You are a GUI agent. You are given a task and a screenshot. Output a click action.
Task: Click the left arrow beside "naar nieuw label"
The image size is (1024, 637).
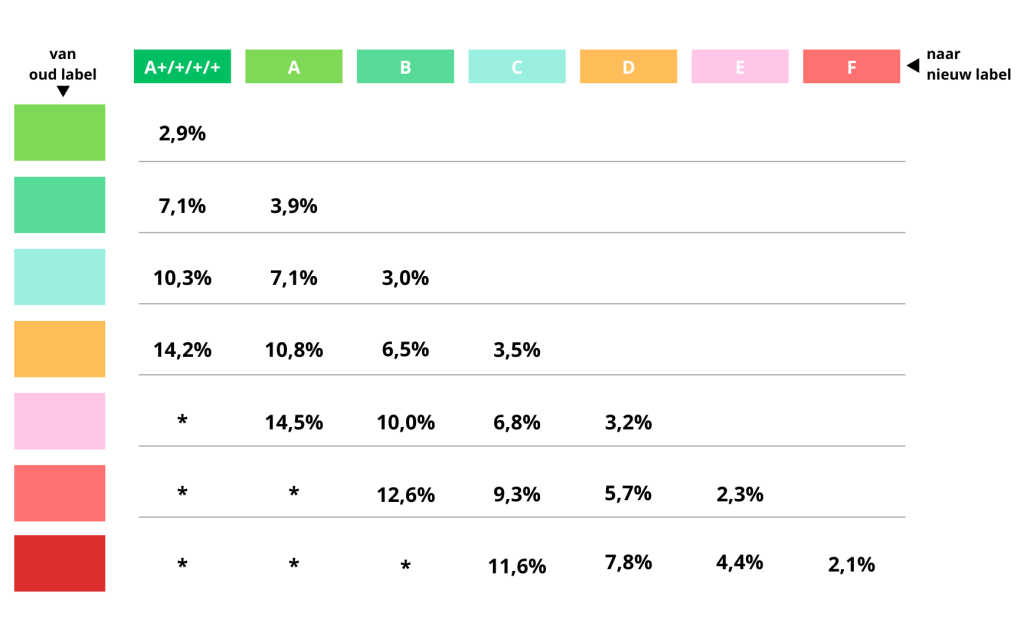[x=912, y=66]
